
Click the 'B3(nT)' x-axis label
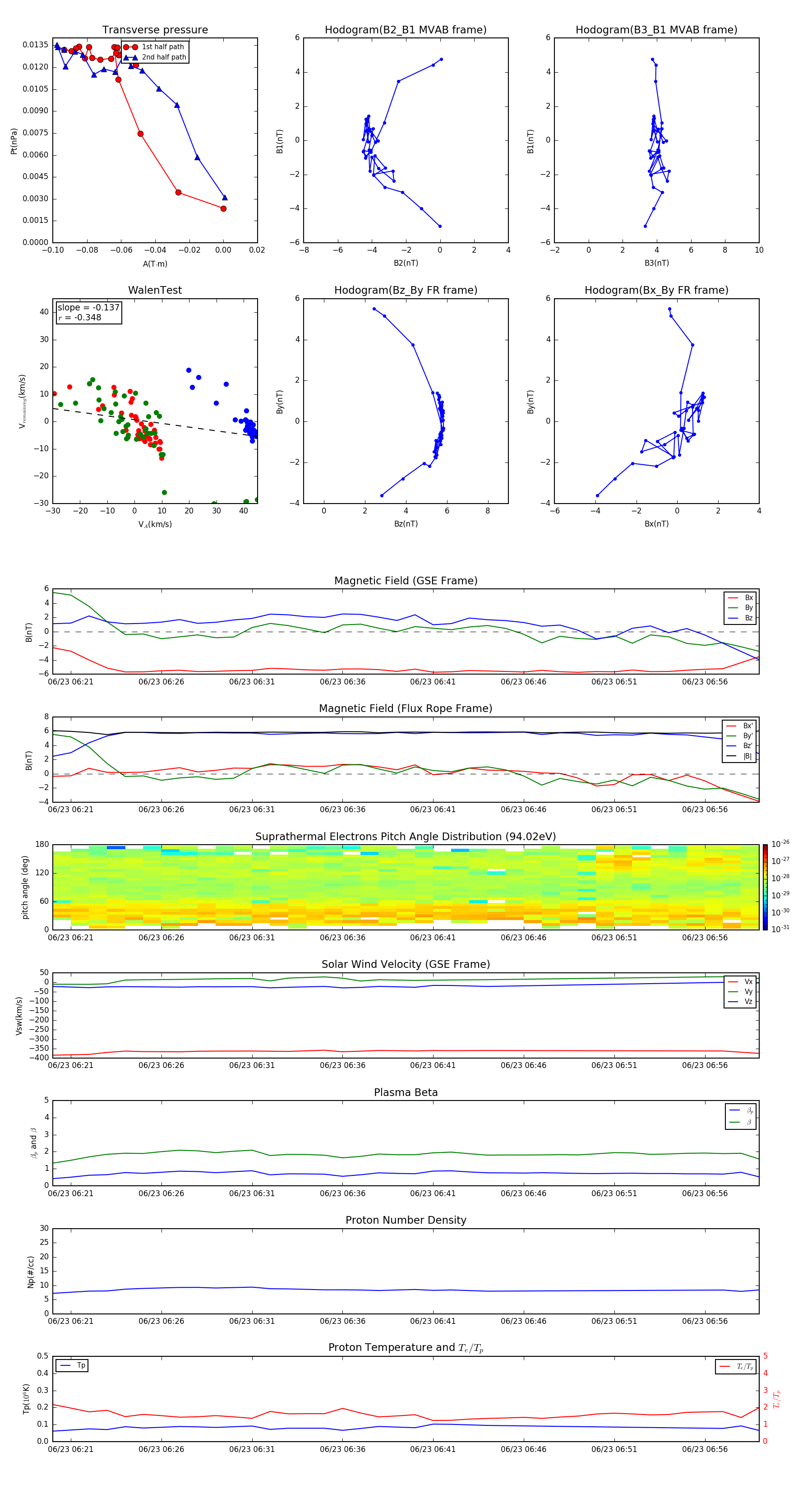[656, 263]
